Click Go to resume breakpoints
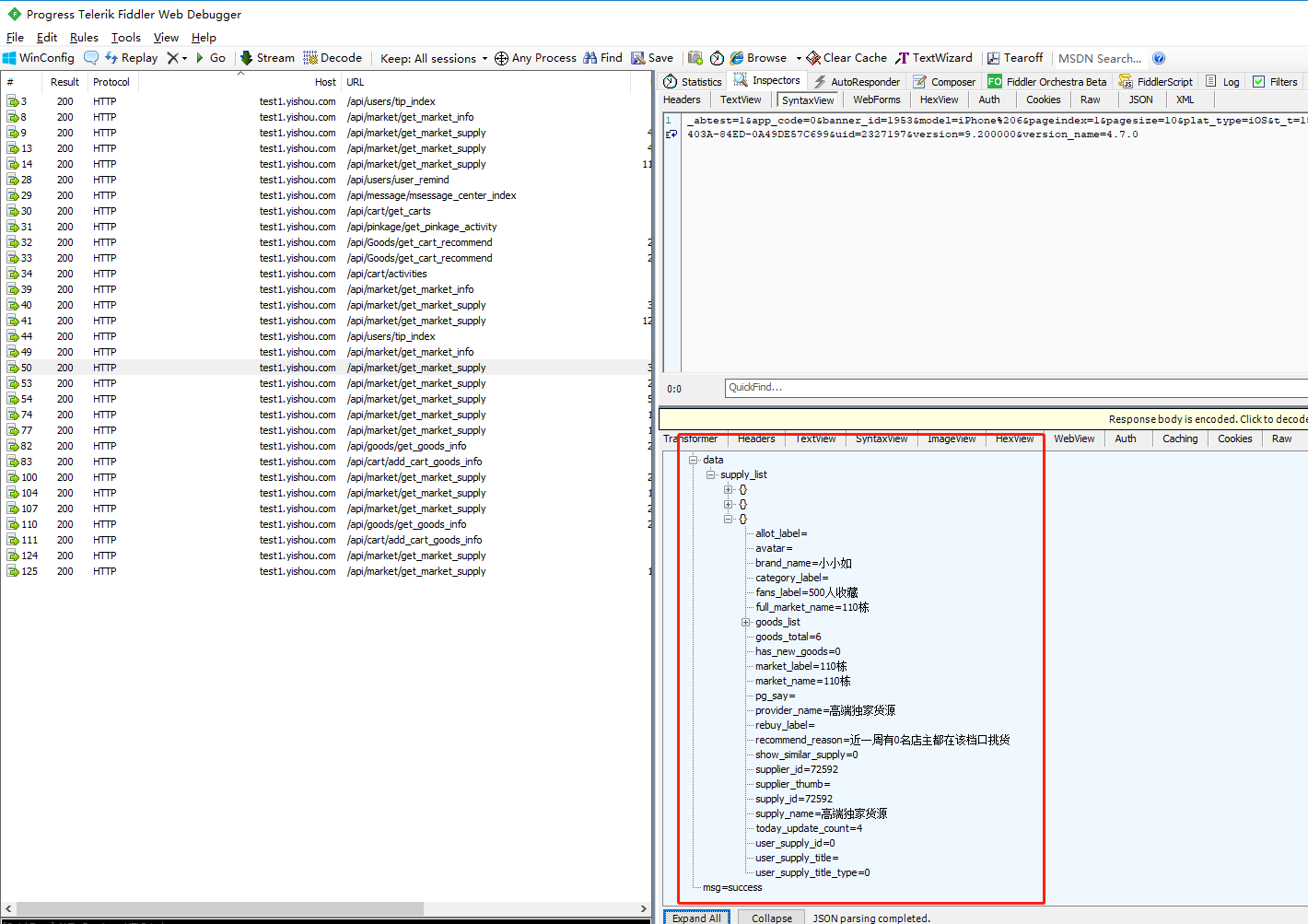The width and height of the screenshot is (1308, 924). [x=210, y=58]
